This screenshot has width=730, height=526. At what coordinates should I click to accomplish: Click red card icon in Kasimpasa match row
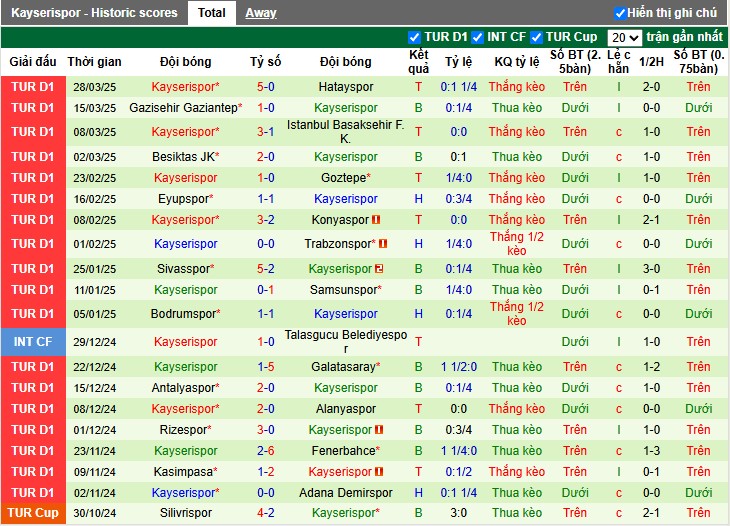pyautogui.click(x=379, y=472)
